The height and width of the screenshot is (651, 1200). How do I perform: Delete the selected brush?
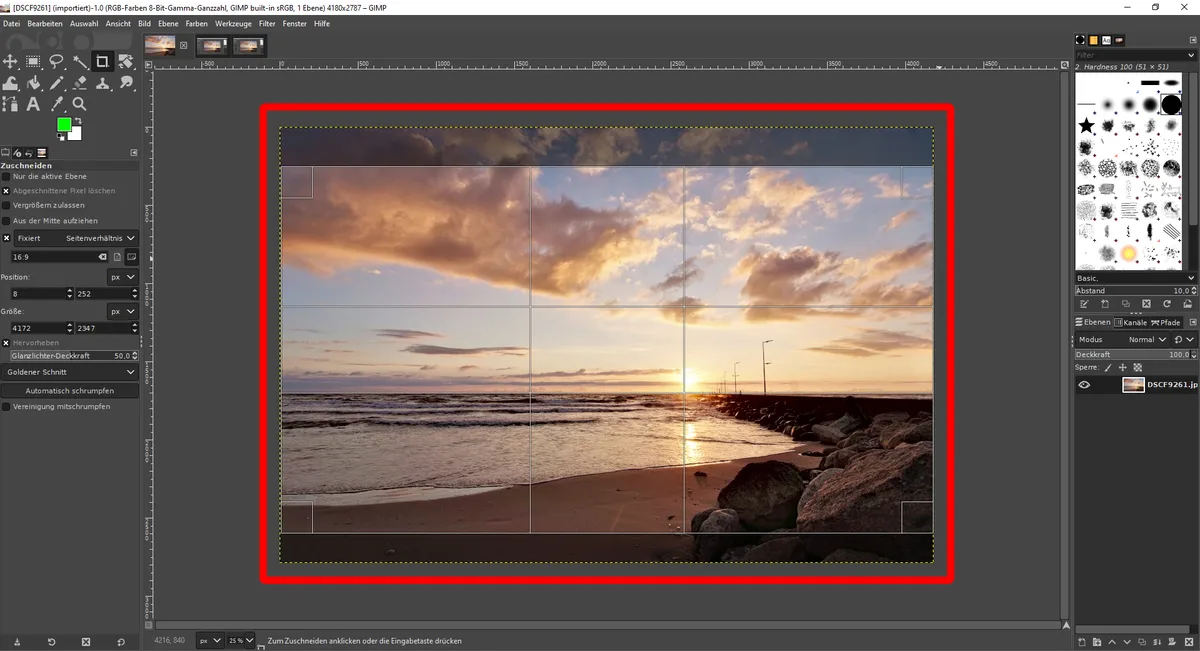tap(1146, 303)
